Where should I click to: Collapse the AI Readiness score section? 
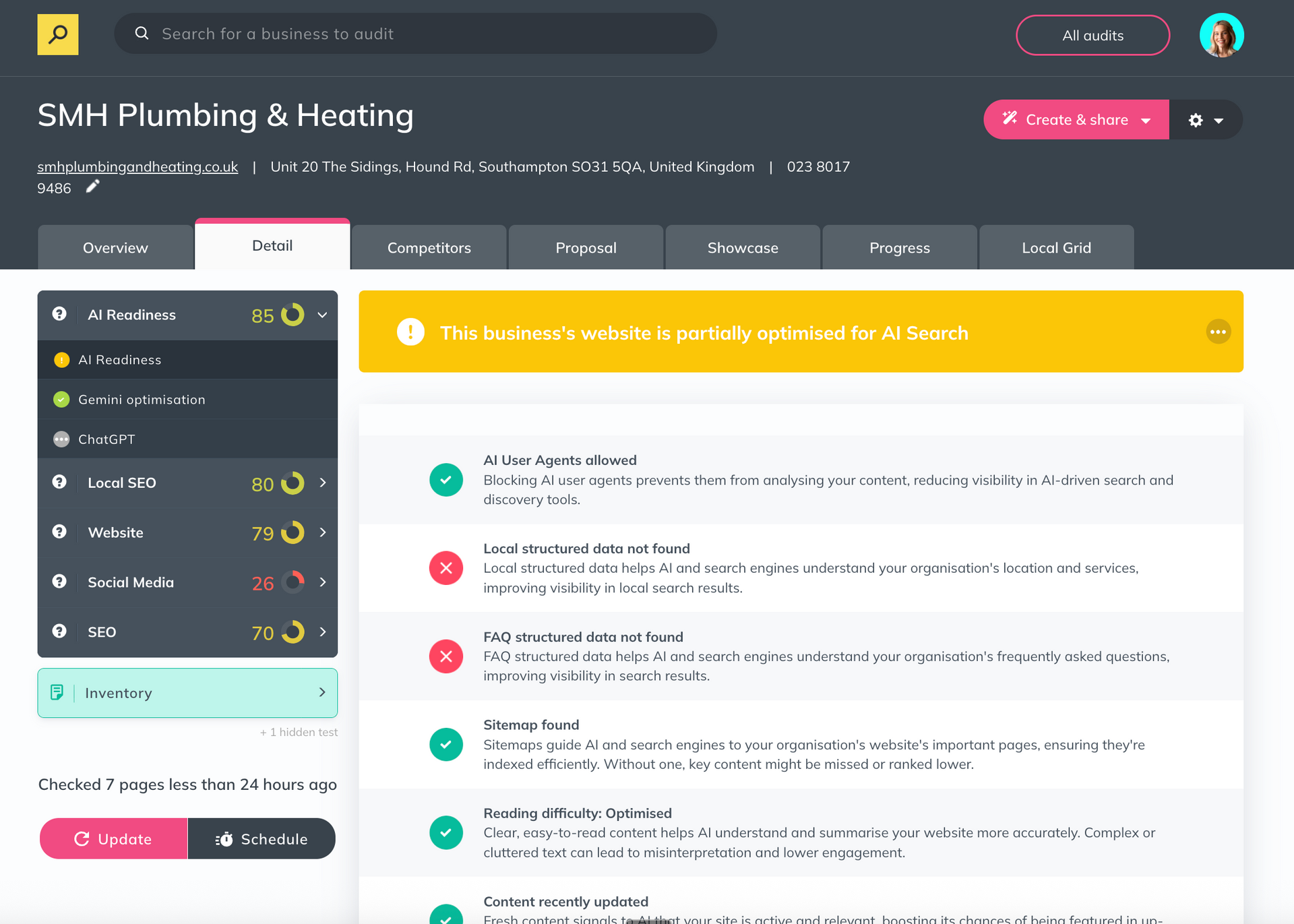(321, 314)
